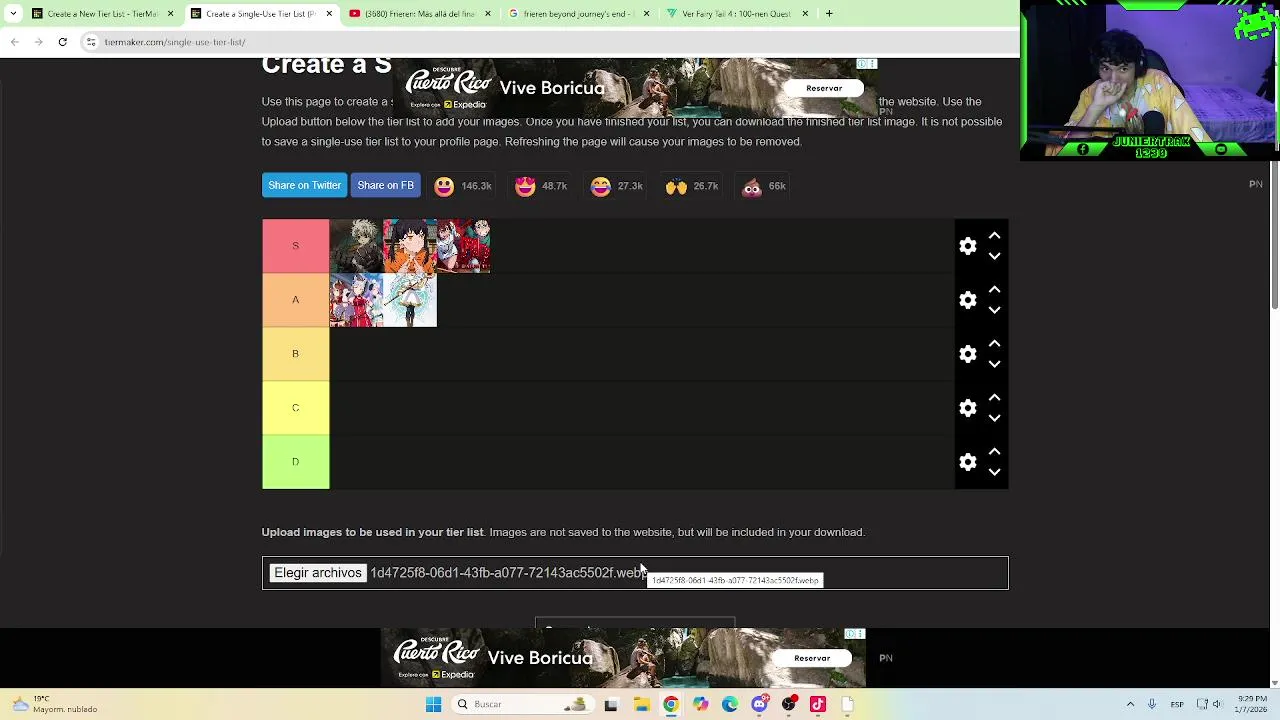Screen dimensions: 1280x720
Task: Open OBS Studio from taskbar
Action: (x=789, y=704)
